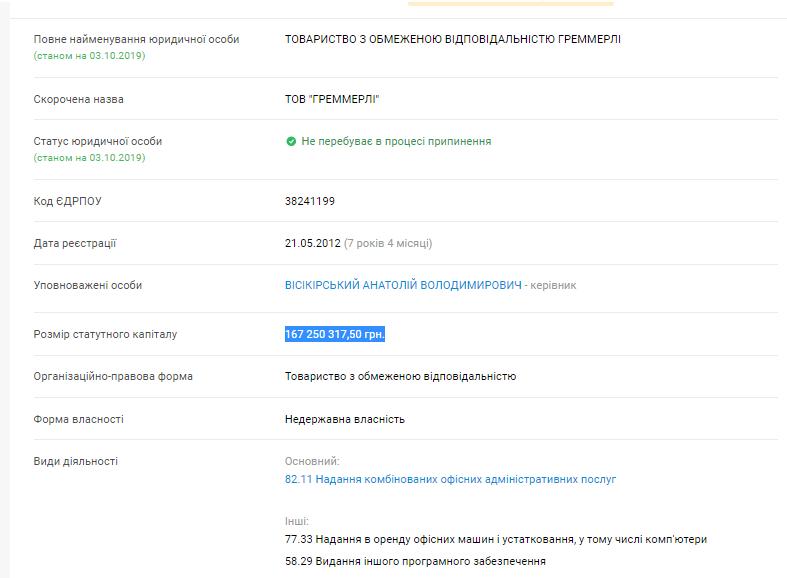Open director ВІСІКІРСЬКИЙ АНАТОЛІЙ ВОЛОДИМИРОВИЧ link

pyautogui.click(x=403, y=285)
